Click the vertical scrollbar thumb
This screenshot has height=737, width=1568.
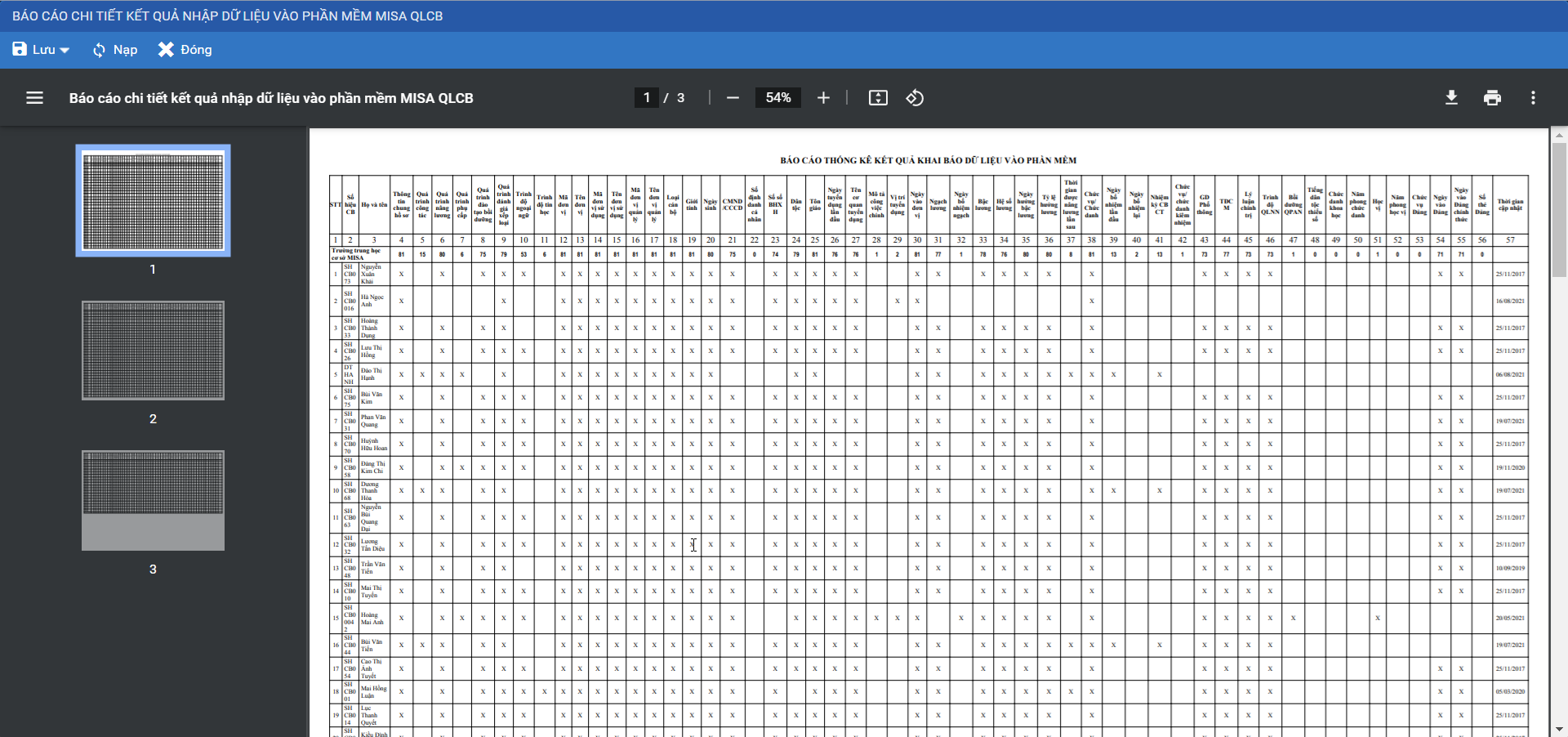1559,211
